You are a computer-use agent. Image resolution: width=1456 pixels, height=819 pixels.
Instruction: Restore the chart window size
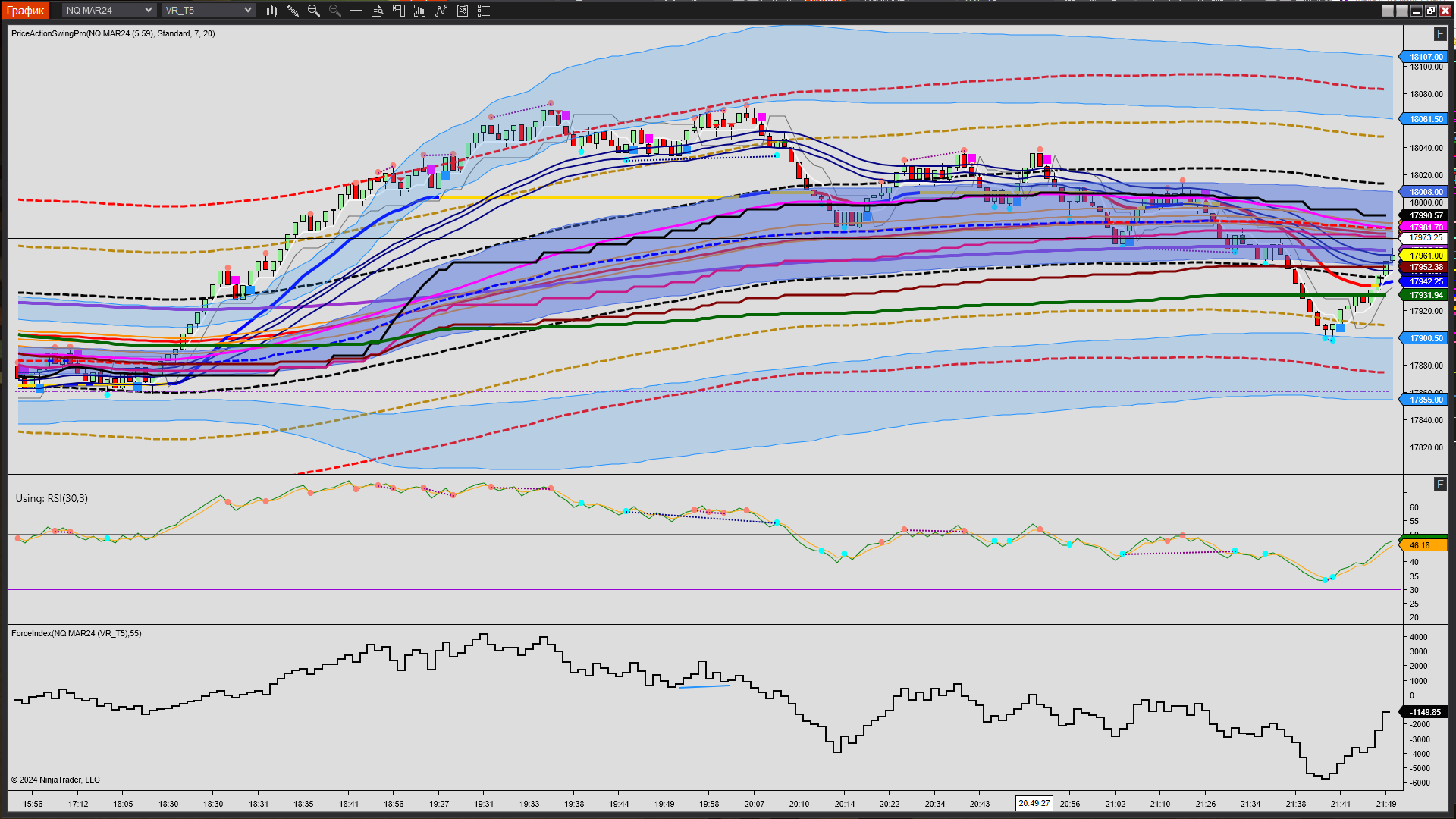(x=1431, y=11)
